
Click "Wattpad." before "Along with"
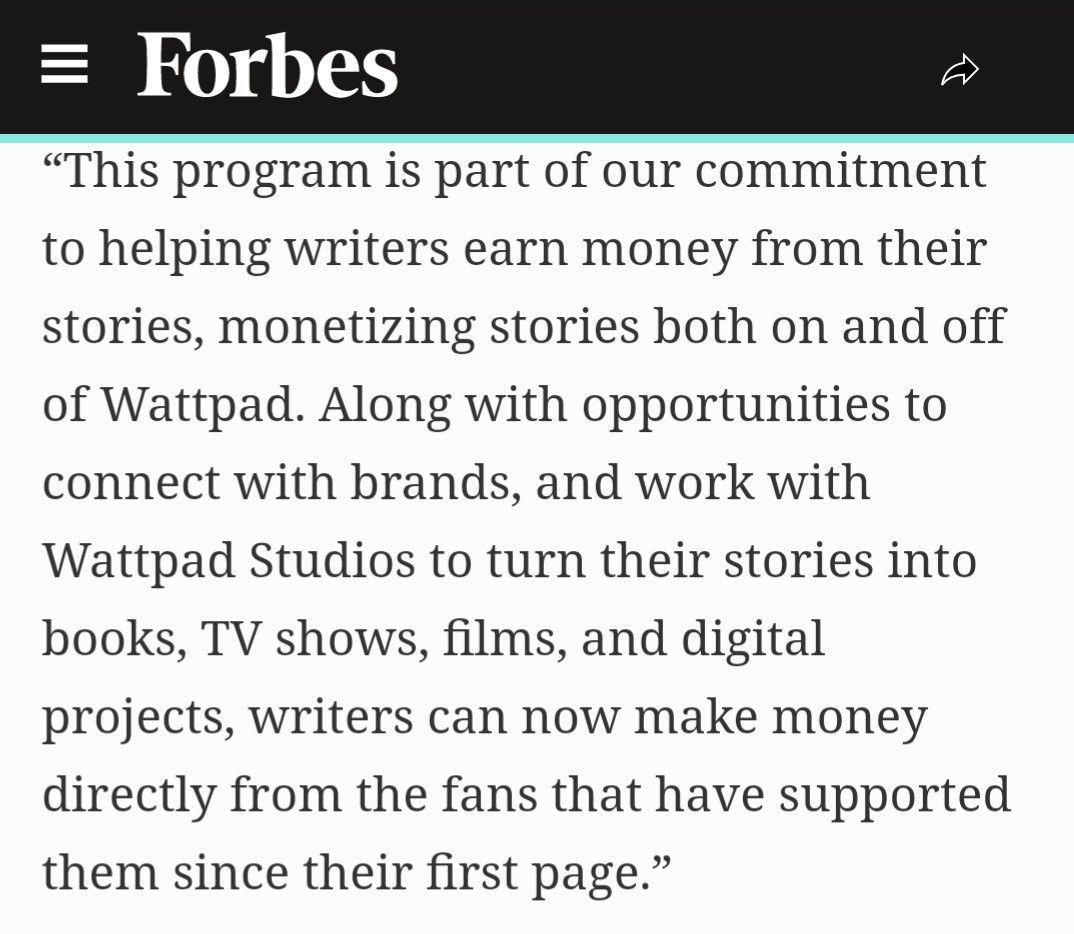pos(203,405)
